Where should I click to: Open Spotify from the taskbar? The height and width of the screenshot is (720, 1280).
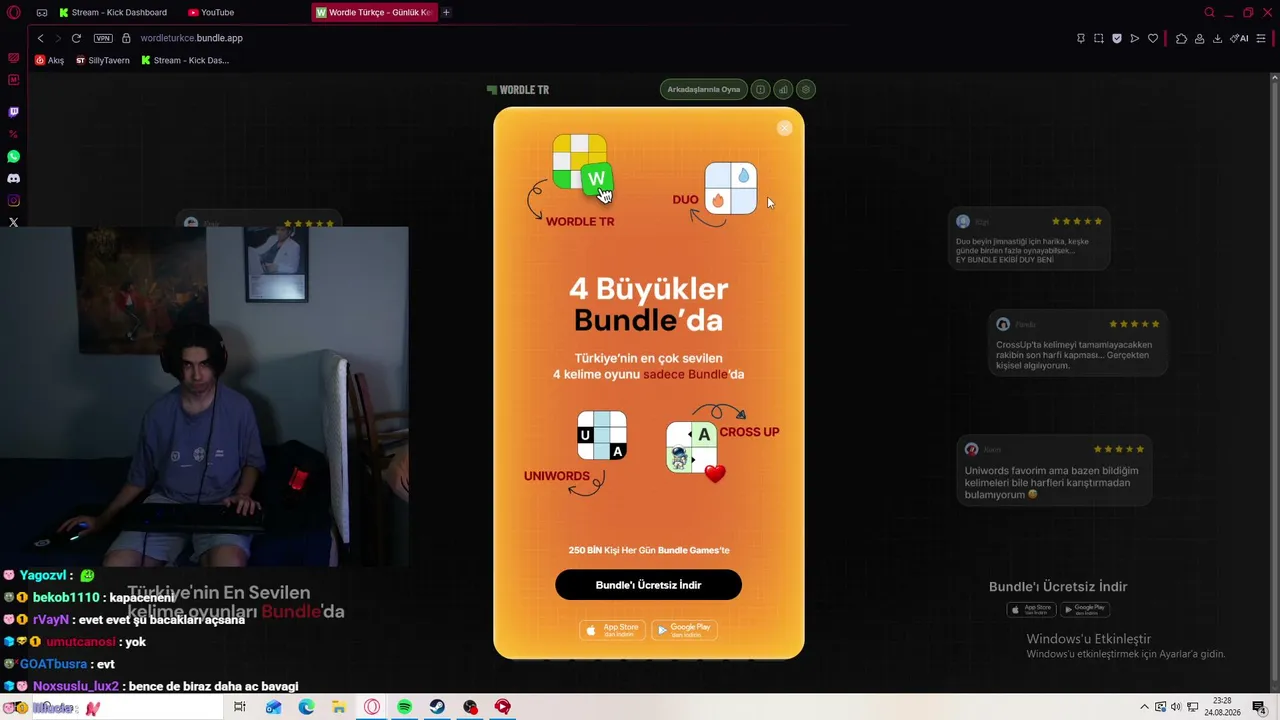click(x=404, y=707)
